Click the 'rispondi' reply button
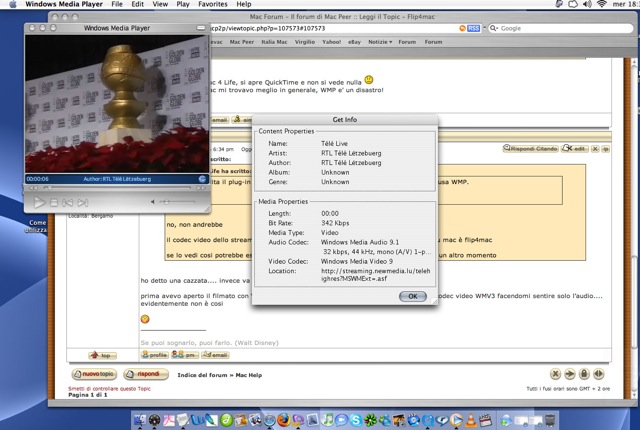The height and width of the screenshot is (430, 640). 146,374
